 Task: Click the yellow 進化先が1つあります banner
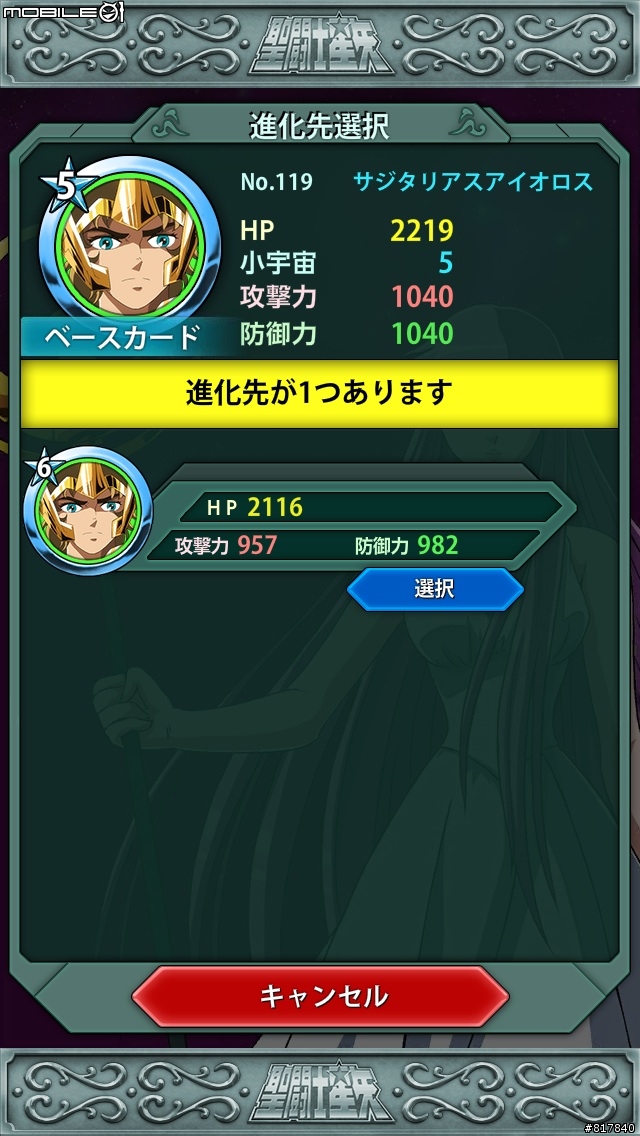319,394
